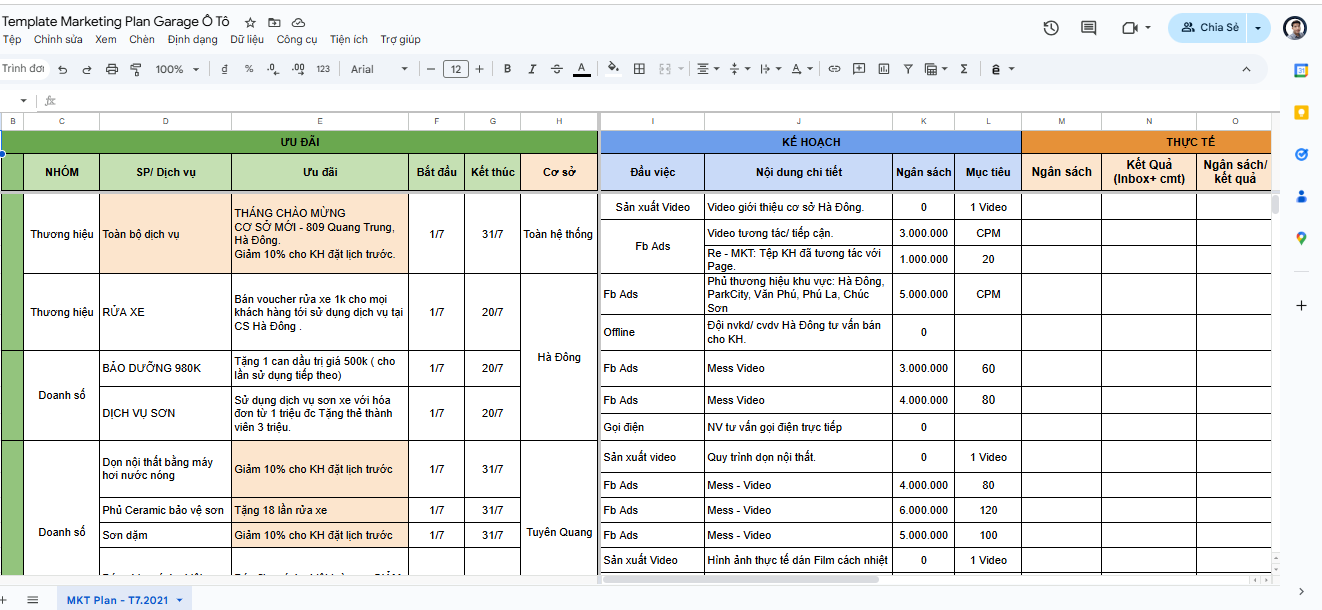Open version history clock icon
The image size is (1322, 610).
[x=1050, y=28]
